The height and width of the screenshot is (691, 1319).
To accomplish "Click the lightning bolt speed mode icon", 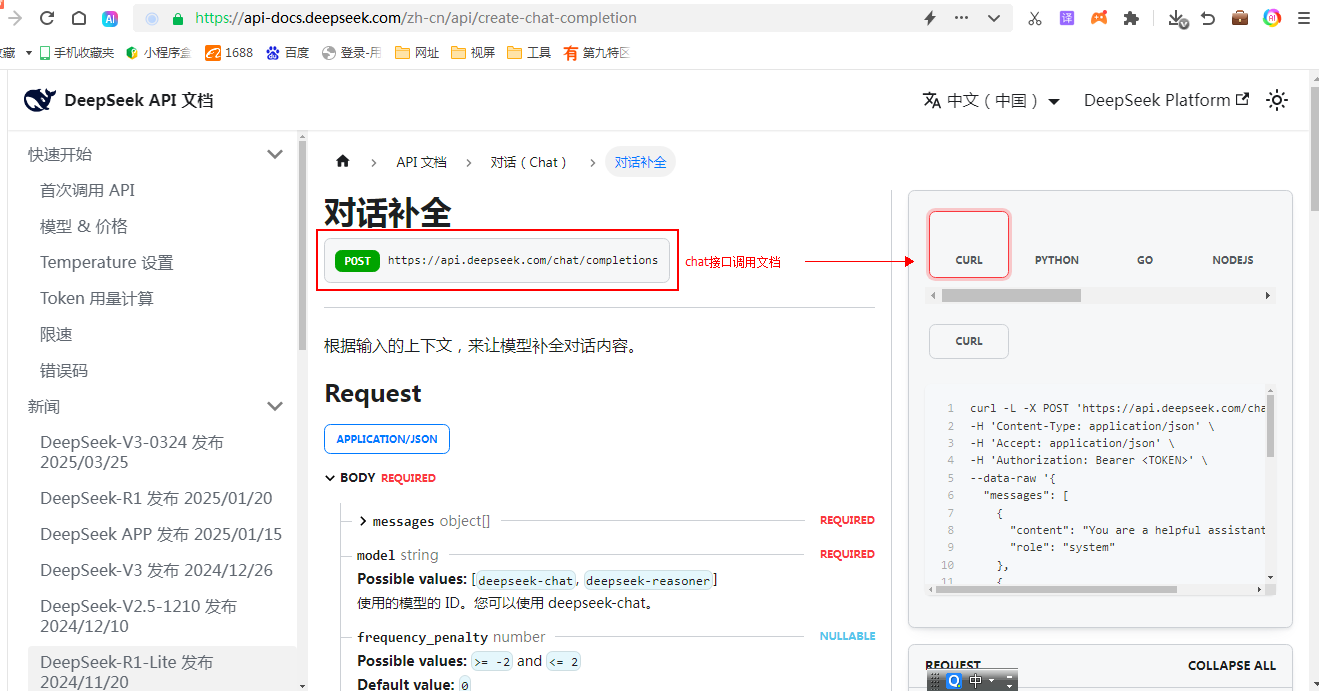I will tap(930, 18).
